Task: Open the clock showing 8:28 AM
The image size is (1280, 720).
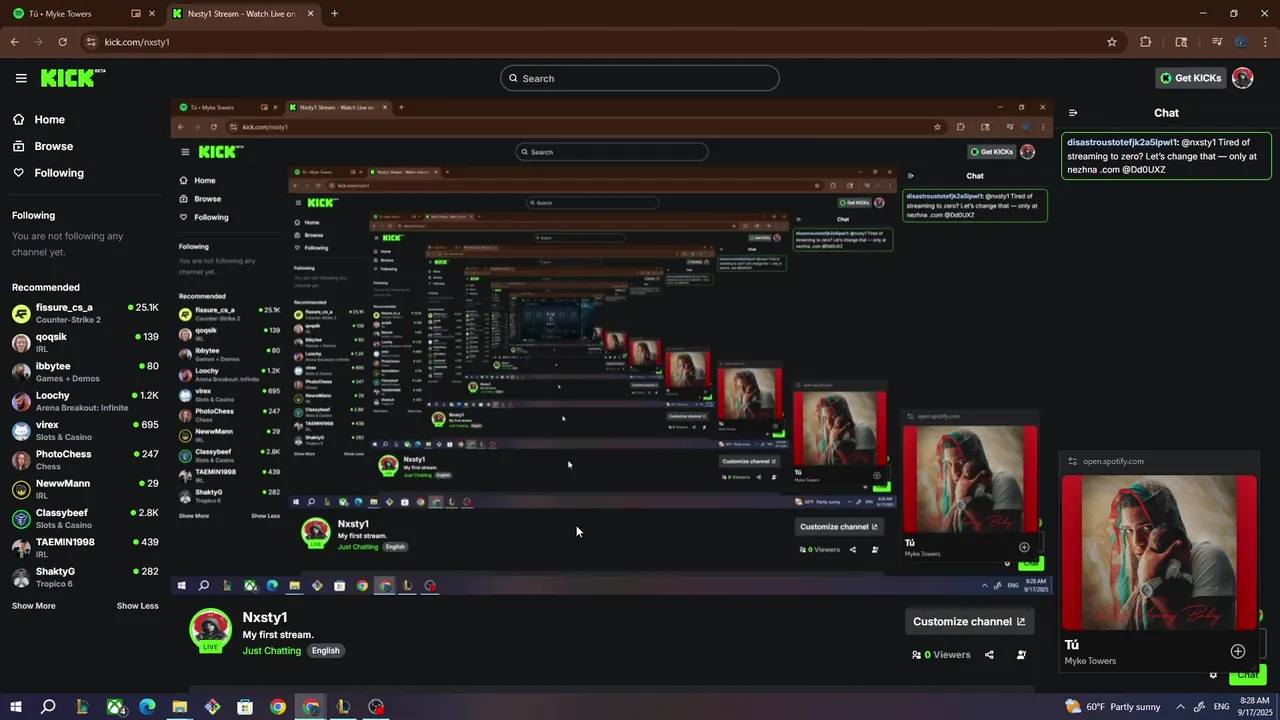Action: 1253,707
